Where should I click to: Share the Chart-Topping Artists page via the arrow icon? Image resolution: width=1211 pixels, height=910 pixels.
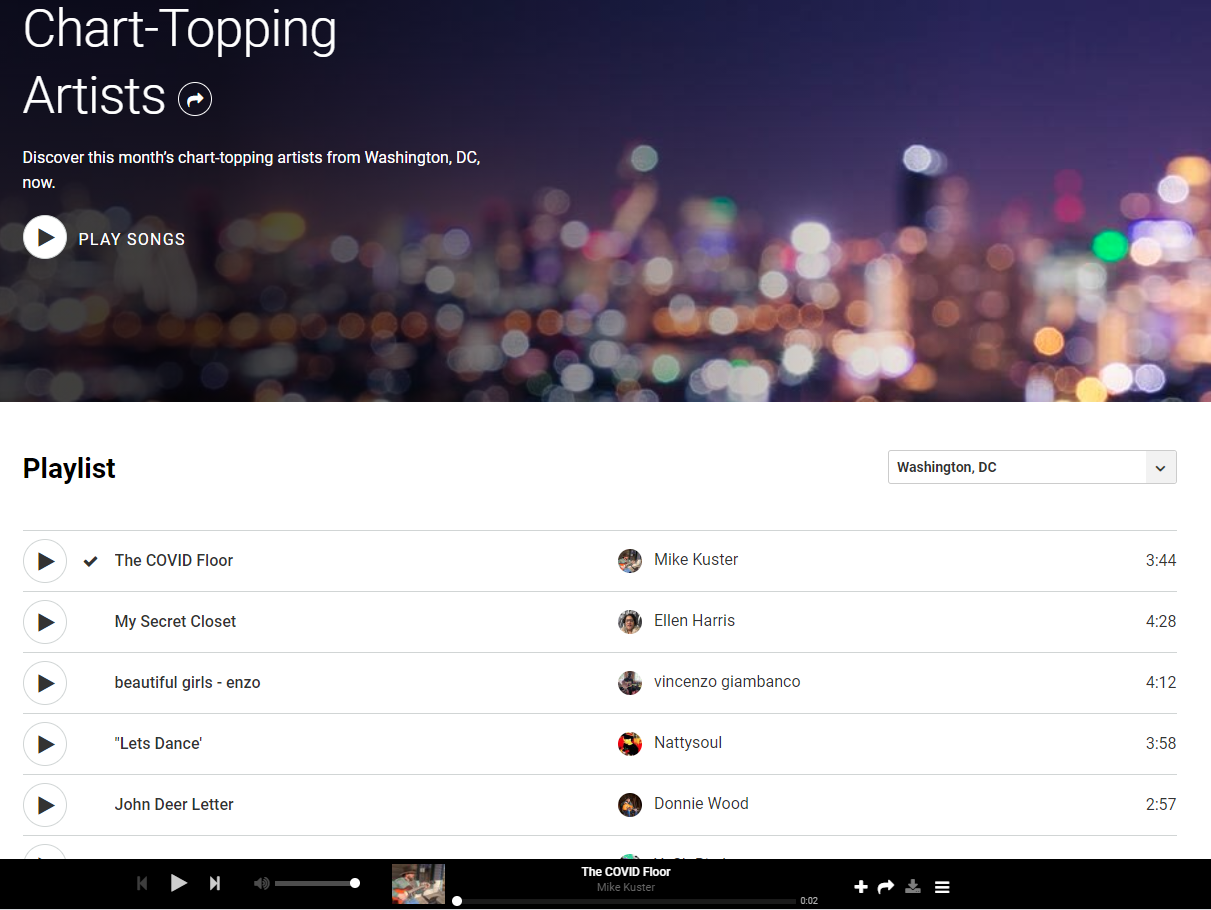point(195,98)
